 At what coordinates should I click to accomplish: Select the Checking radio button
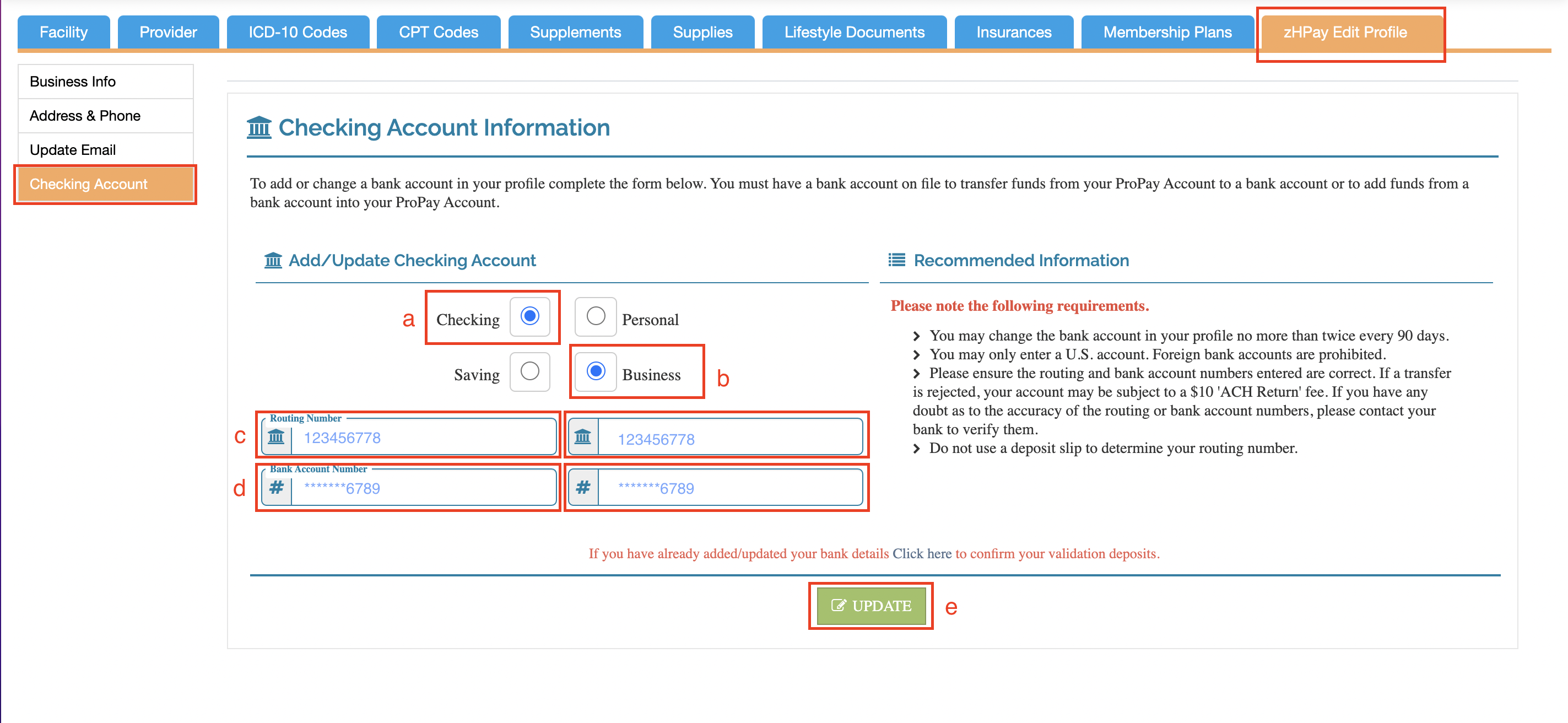(529, 316)
